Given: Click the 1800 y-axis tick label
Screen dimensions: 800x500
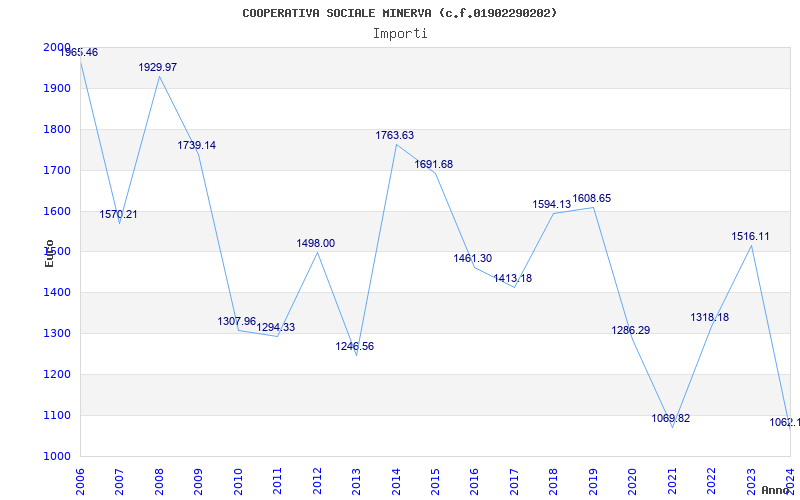Looking at the screenshot, I should (x=57, y=129).
